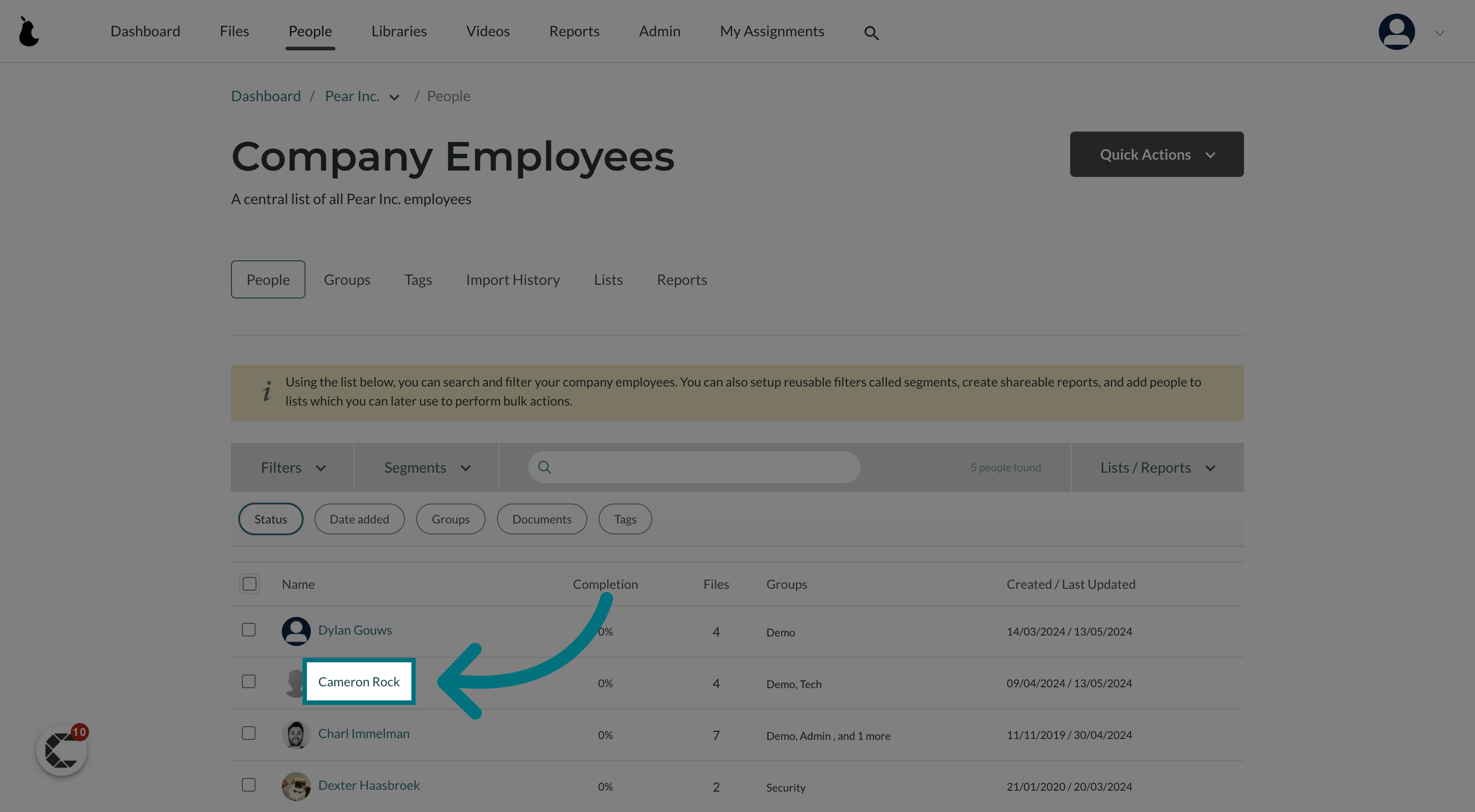Click the info icon in the yellow banner
The image size is (1475, 812).
coord(265,391)
